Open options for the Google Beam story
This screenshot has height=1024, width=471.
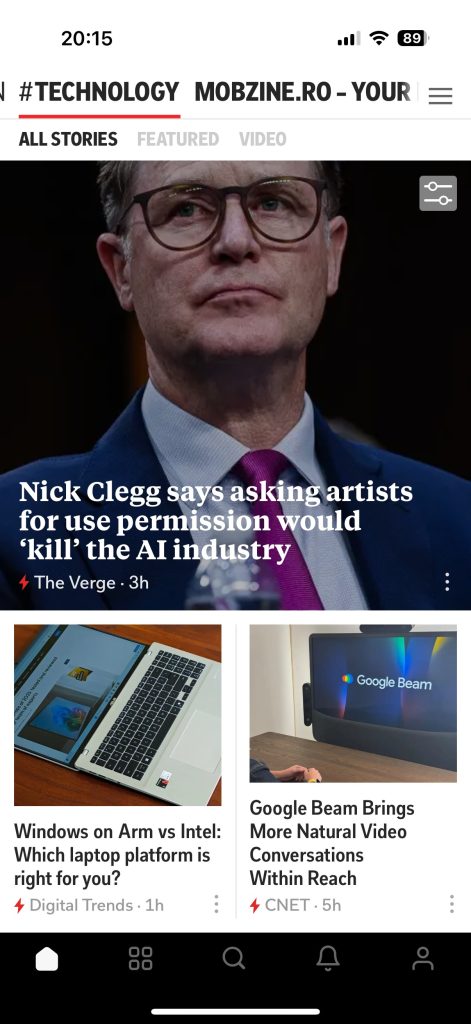[451, 904]
